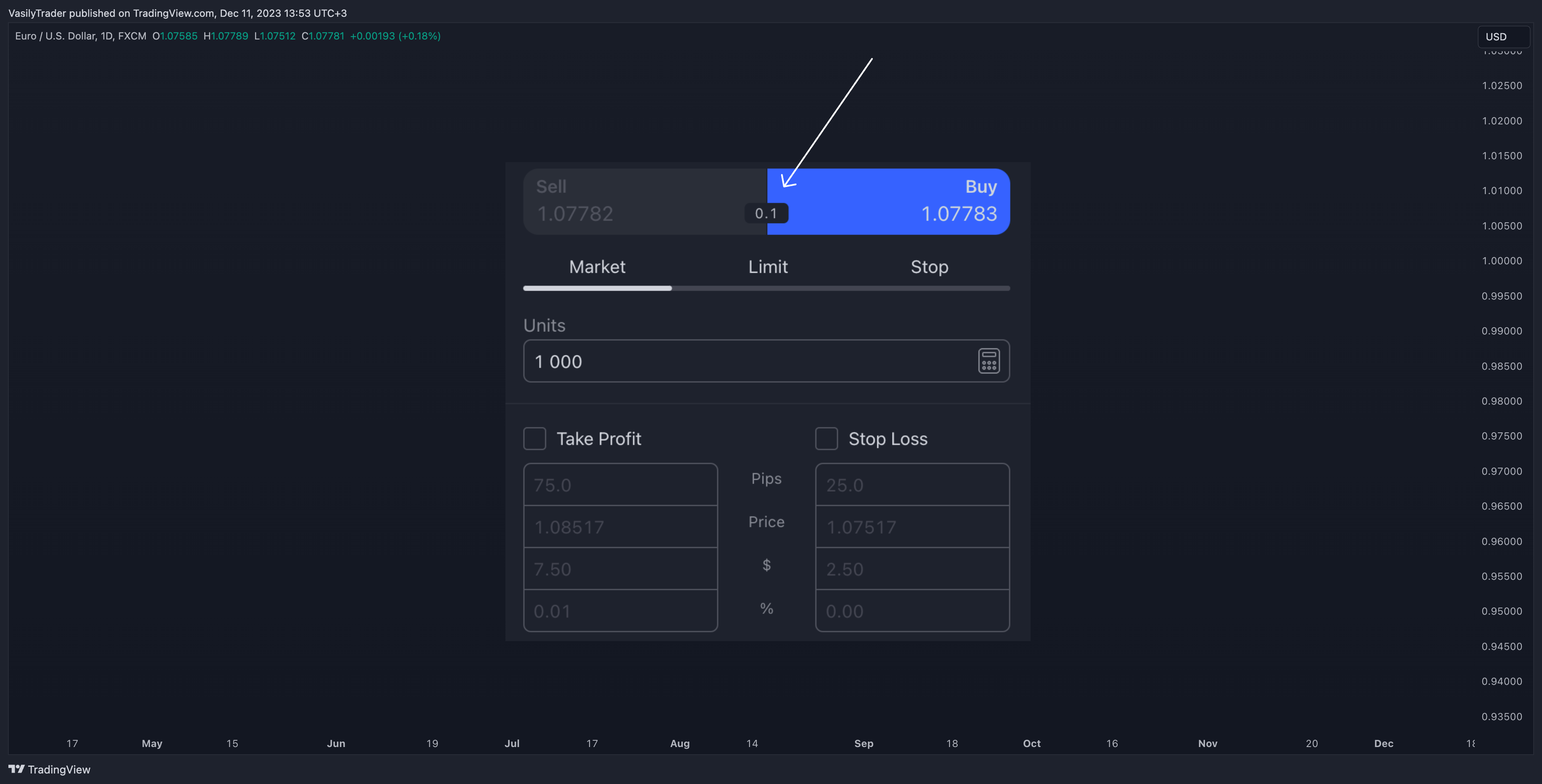Image resolution: width=1542 pixels, height=784 pixels.
Task: Select the Market order tab
Action: click(x=597, y=267)
